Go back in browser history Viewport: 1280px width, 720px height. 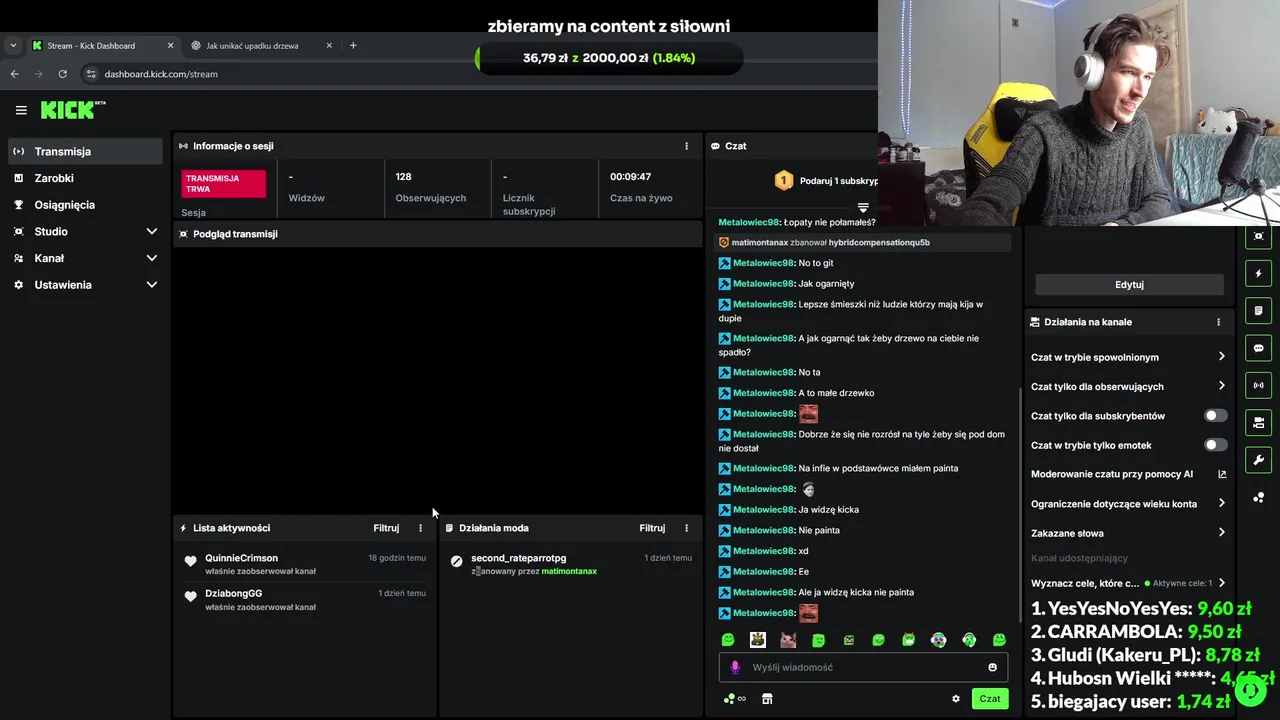tap(15, 74)
